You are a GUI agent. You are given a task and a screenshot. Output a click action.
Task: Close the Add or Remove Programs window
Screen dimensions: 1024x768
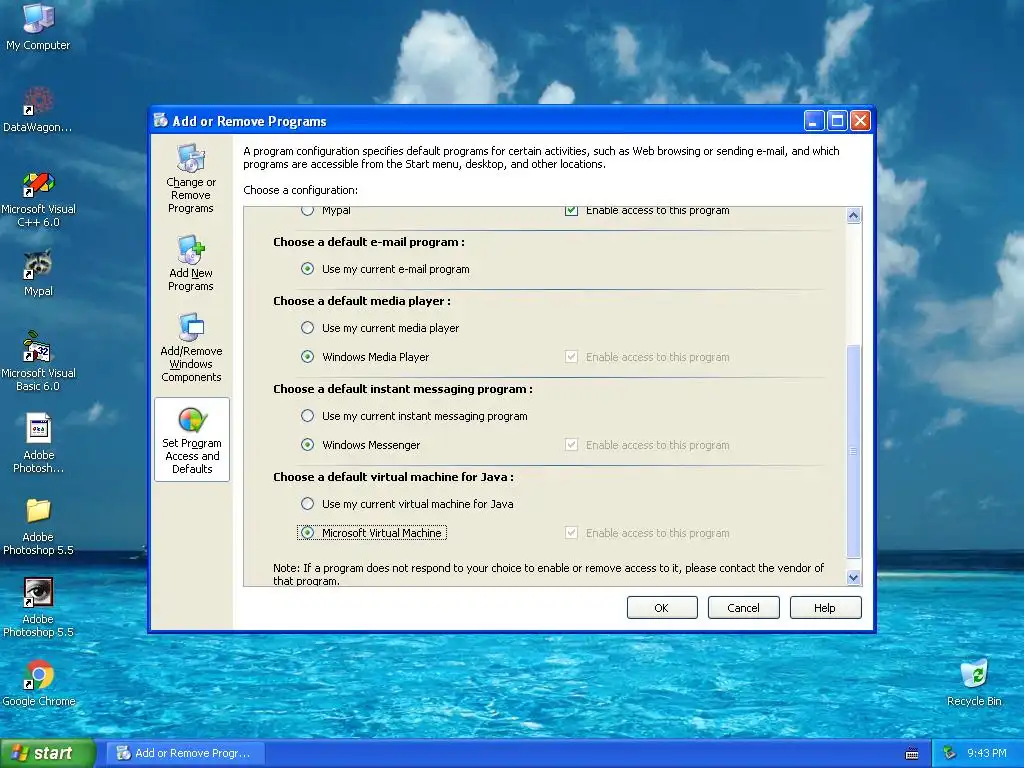[860, 121]
